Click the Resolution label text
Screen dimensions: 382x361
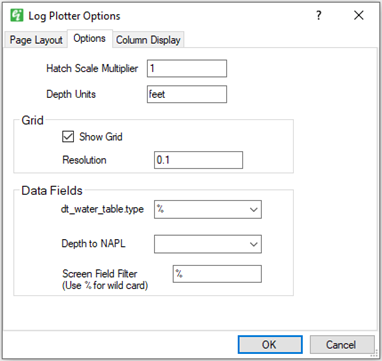coord(84,160)
